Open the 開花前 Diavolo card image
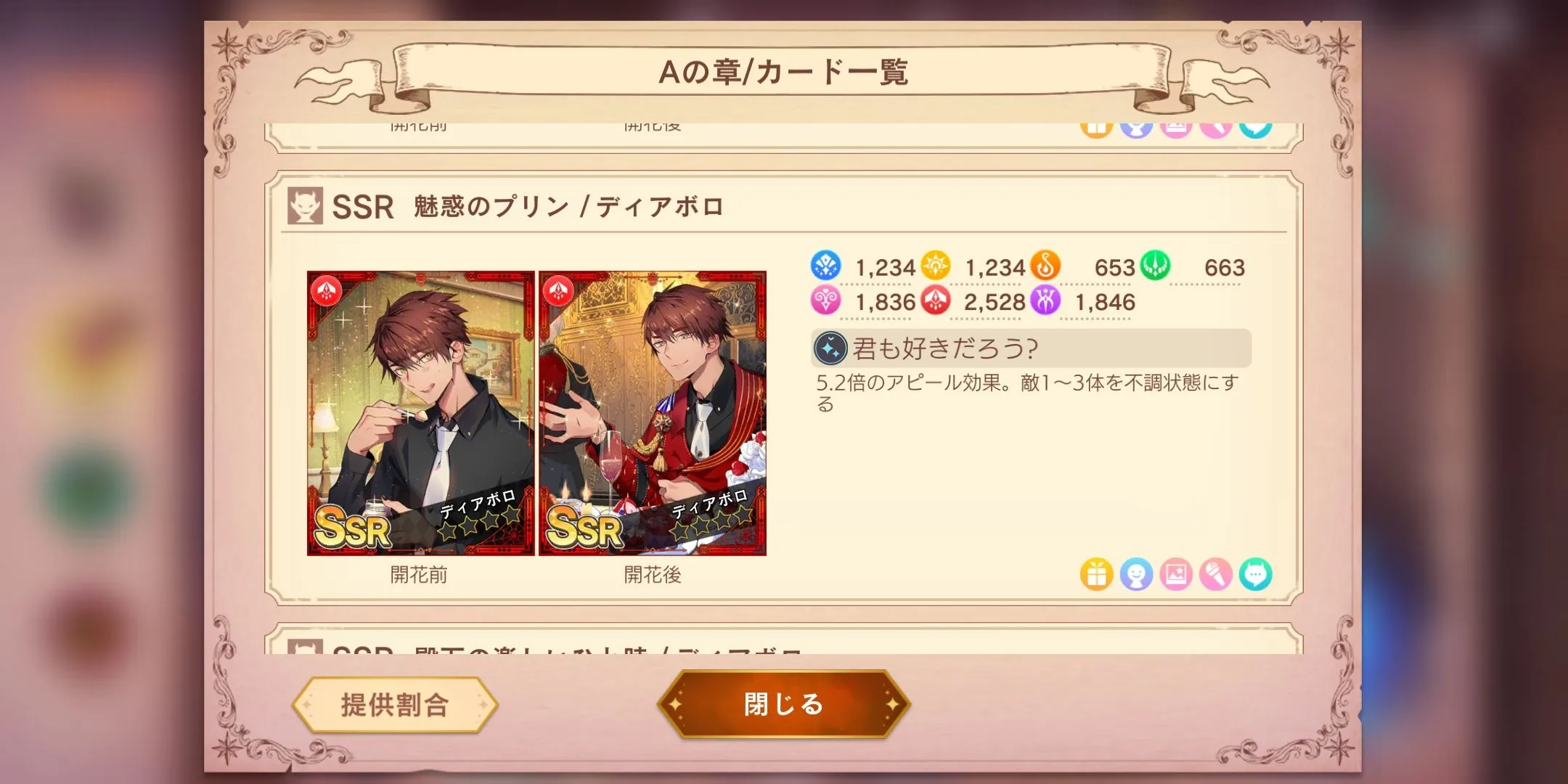Screen dimensions: 1568x784 coord(420,414)
